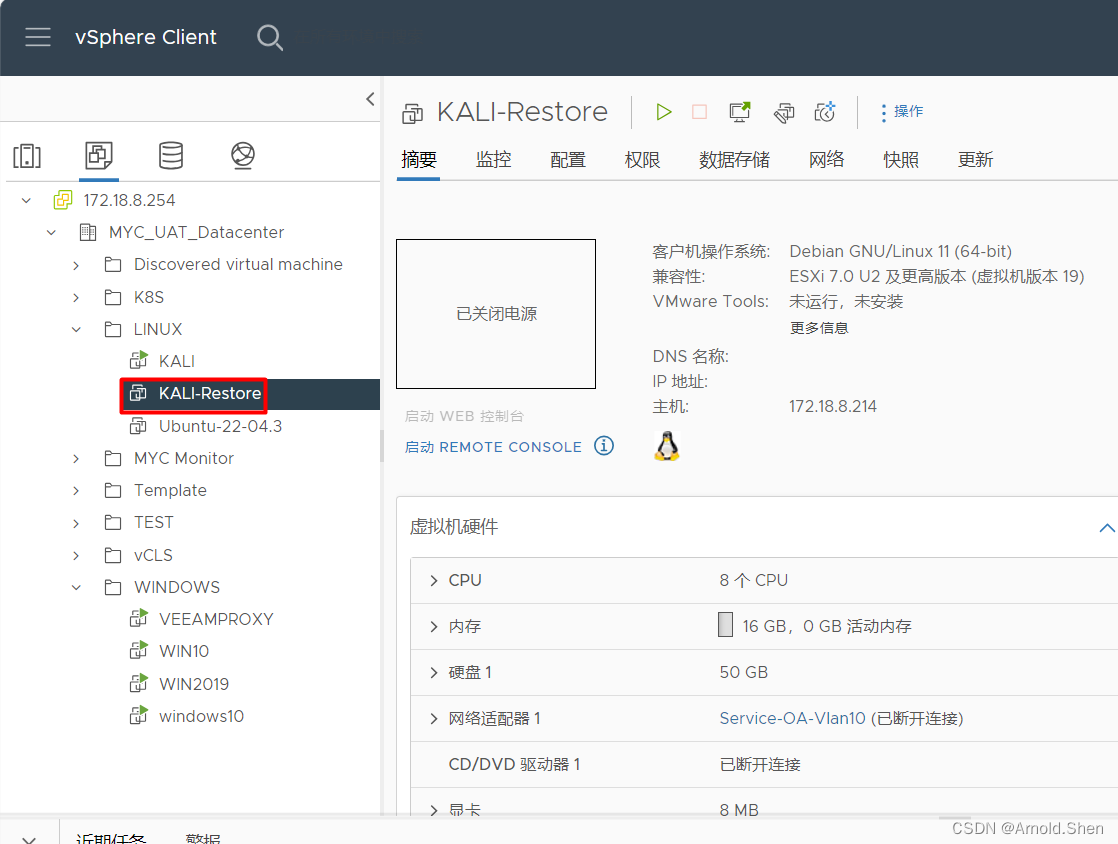This screenshot has height=844, width=1118.
Task: Collapse the navigation sidebar arrow
Action: click(x=370, y=99)
